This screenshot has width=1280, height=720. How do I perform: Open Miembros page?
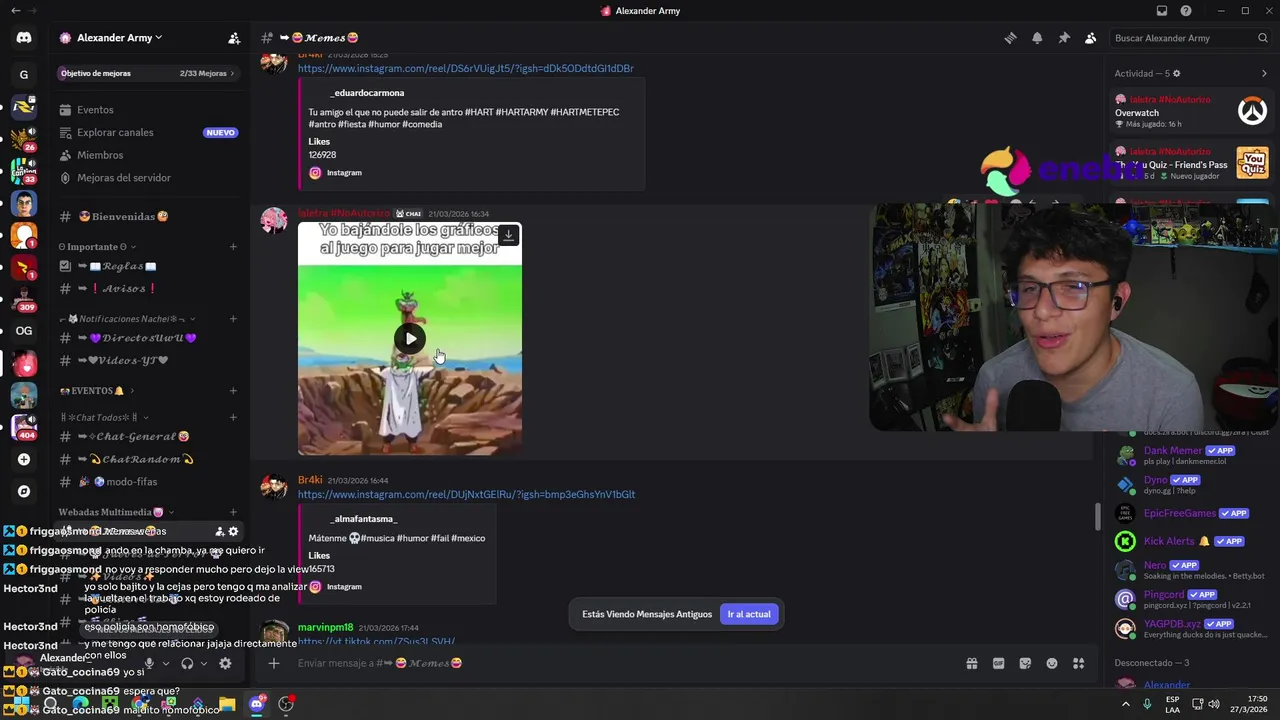click(x=148, y=155)
